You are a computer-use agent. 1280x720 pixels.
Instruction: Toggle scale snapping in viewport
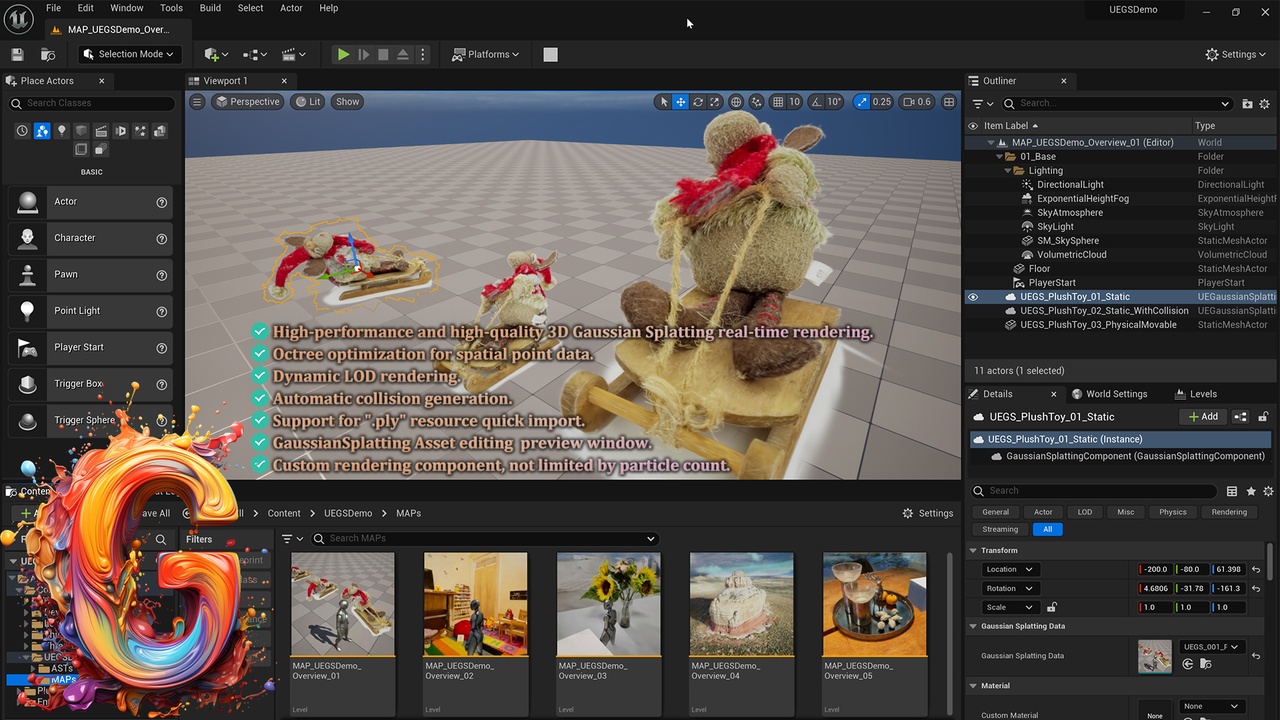(861, 102)
